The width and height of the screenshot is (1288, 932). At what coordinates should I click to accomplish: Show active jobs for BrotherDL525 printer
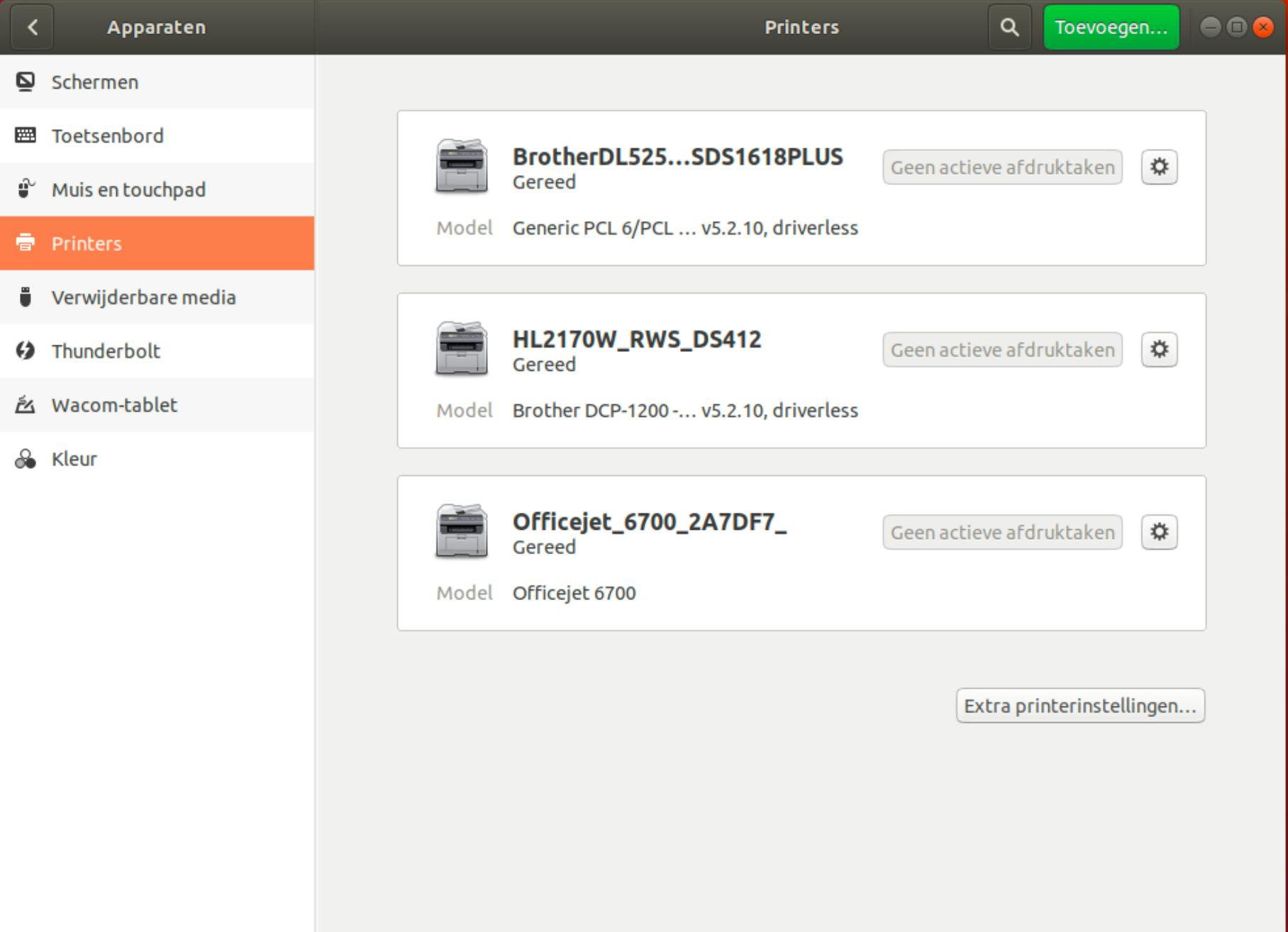[x=1002, y=167]
